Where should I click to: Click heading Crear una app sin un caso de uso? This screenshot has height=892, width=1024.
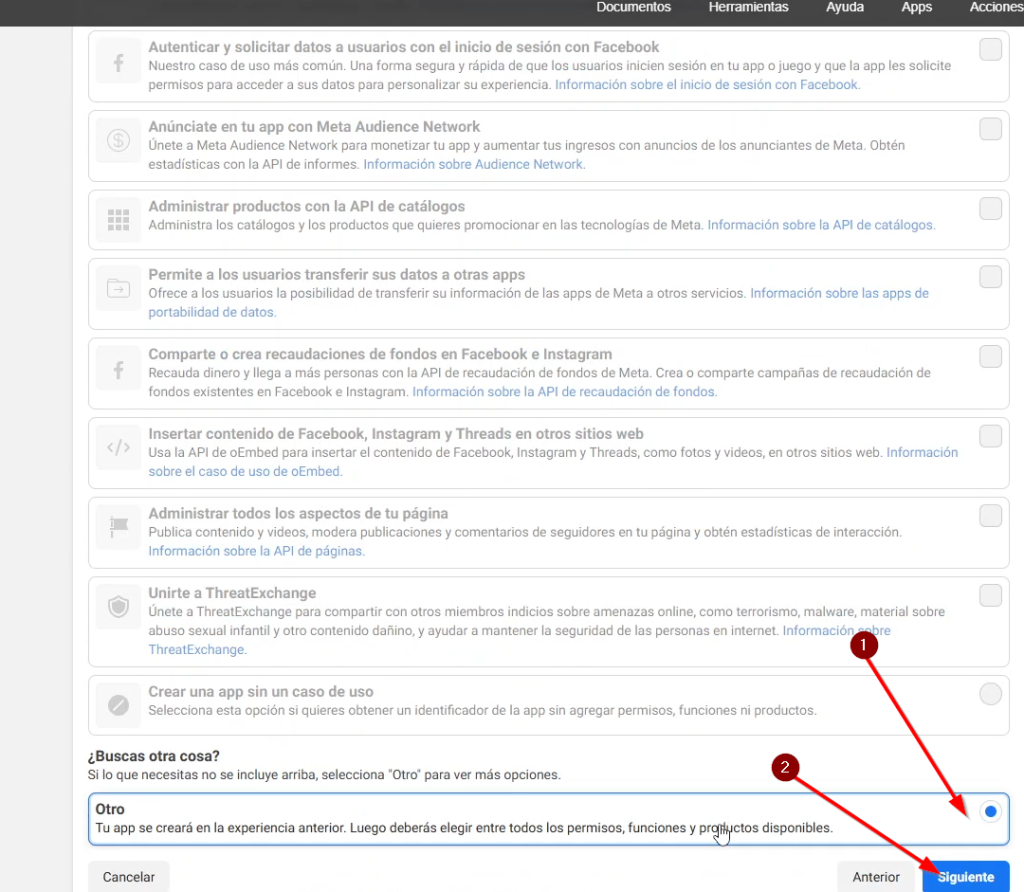point(261,692)
